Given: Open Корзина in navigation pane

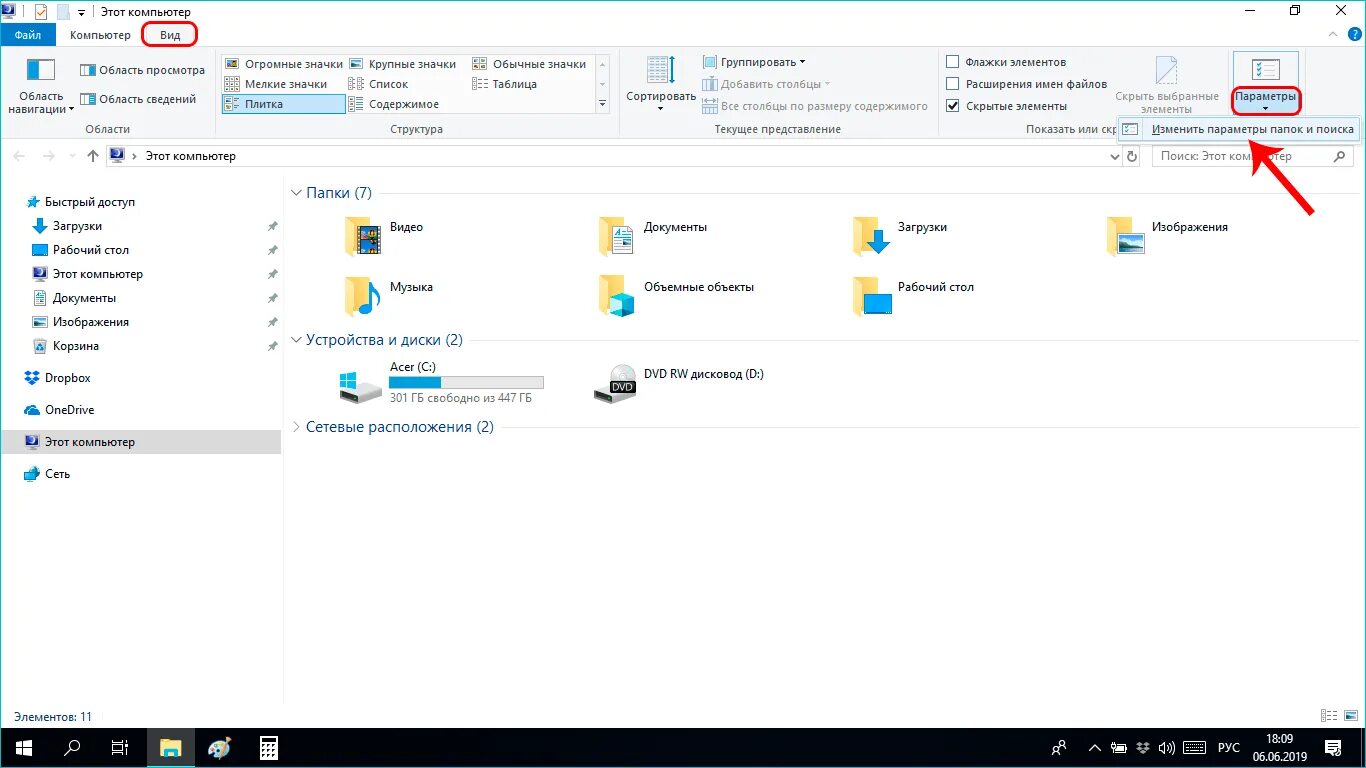Looking at the screenshot, I should [66, 346].
